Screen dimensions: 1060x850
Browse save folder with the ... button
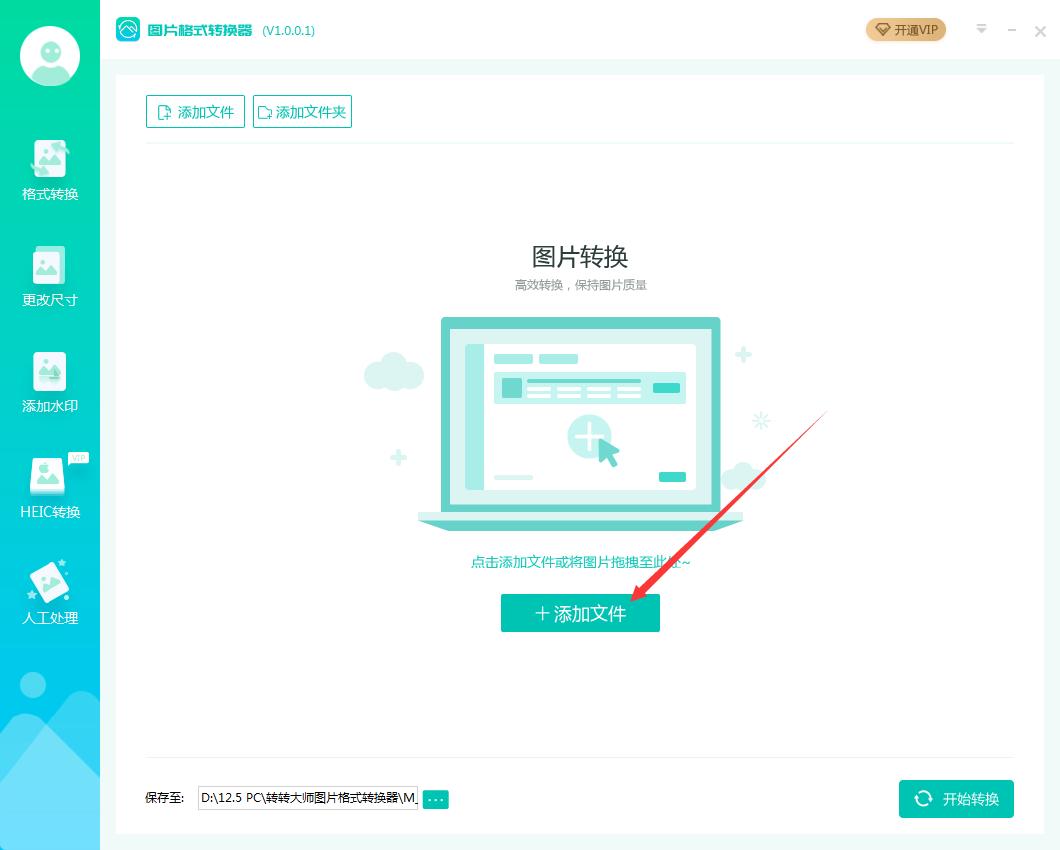coord(435,799)
